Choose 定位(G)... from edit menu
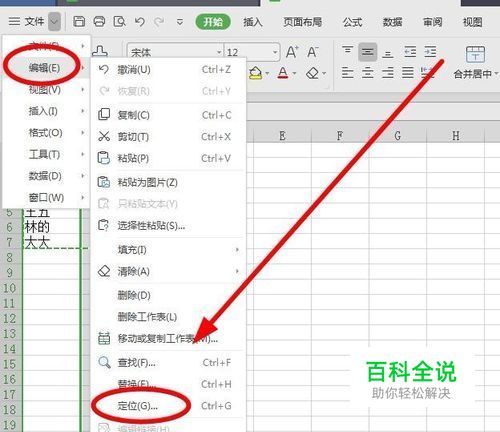 click(168, 406)
